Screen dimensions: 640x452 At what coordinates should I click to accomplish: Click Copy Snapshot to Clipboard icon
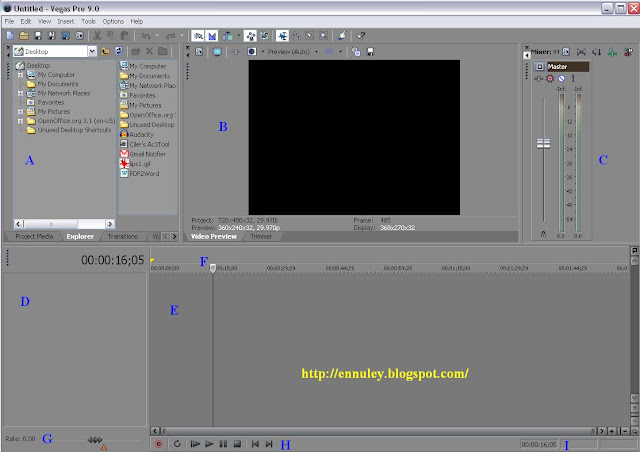(x=356, y=52)
